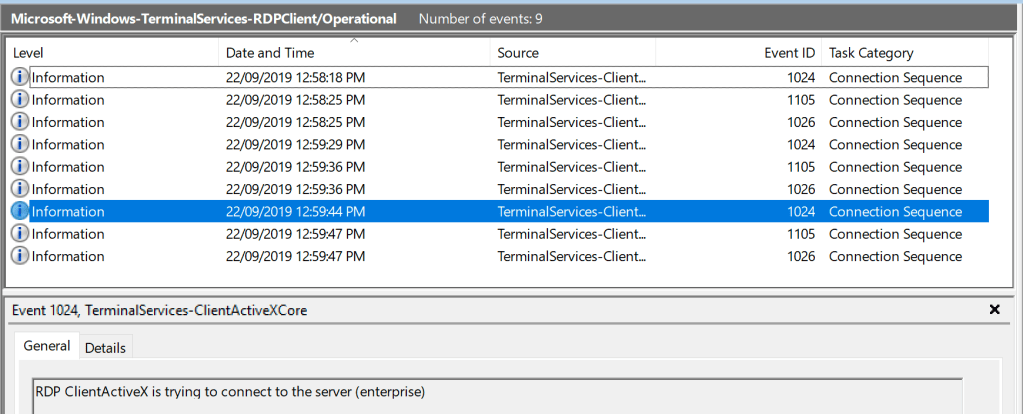Open the Details tab
The height and width of the screenshot is (414, 1023).
pos(105,348)
